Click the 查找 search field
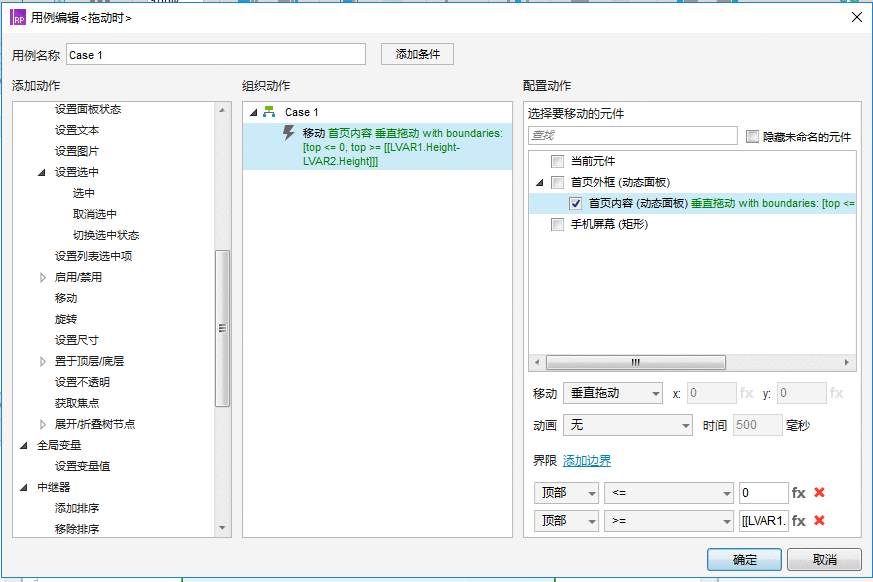873x582 pixels. pos(632,135)
